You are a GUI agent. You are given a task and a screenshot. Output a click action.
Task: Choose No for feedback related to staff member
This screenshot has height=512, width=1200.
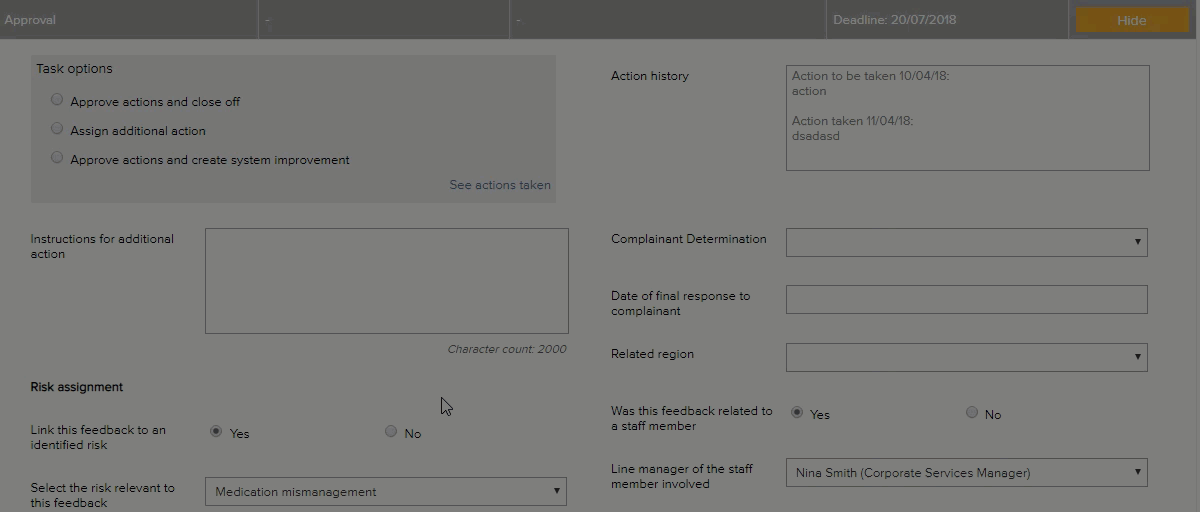[972, 412]
